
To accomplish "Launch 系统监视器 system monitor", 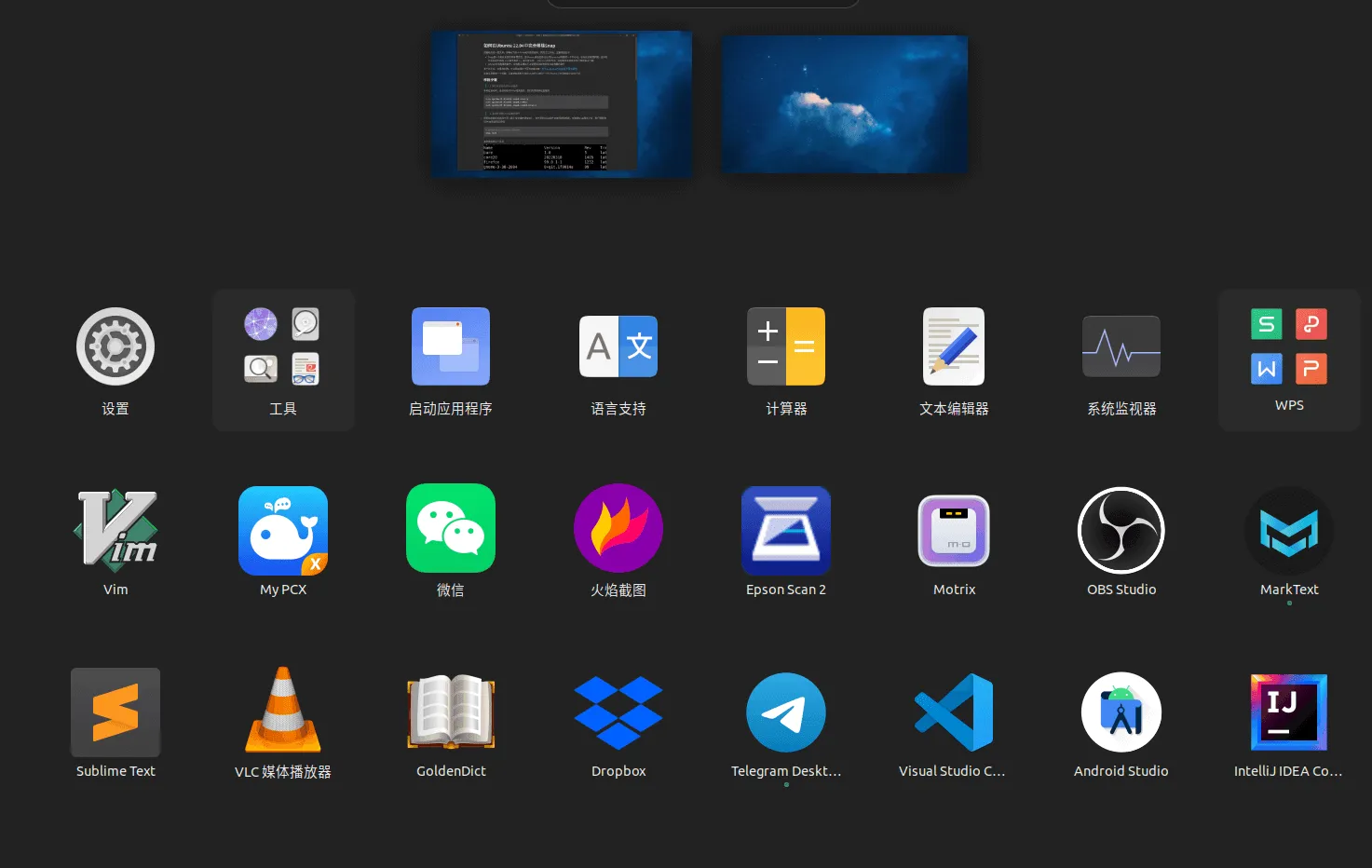I will 1121,346.
